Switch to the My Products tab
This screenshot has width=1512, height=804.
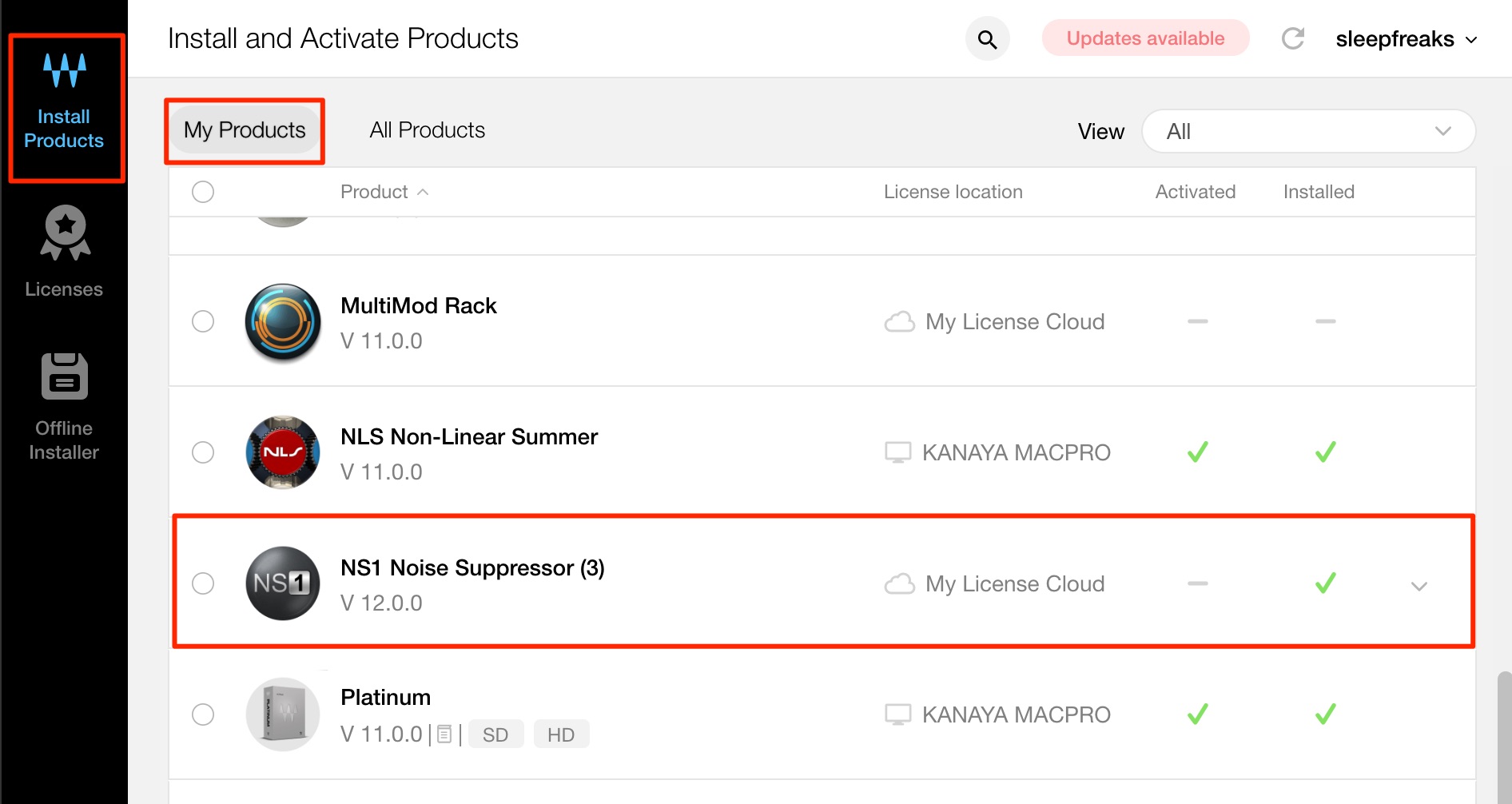point(245,130)
